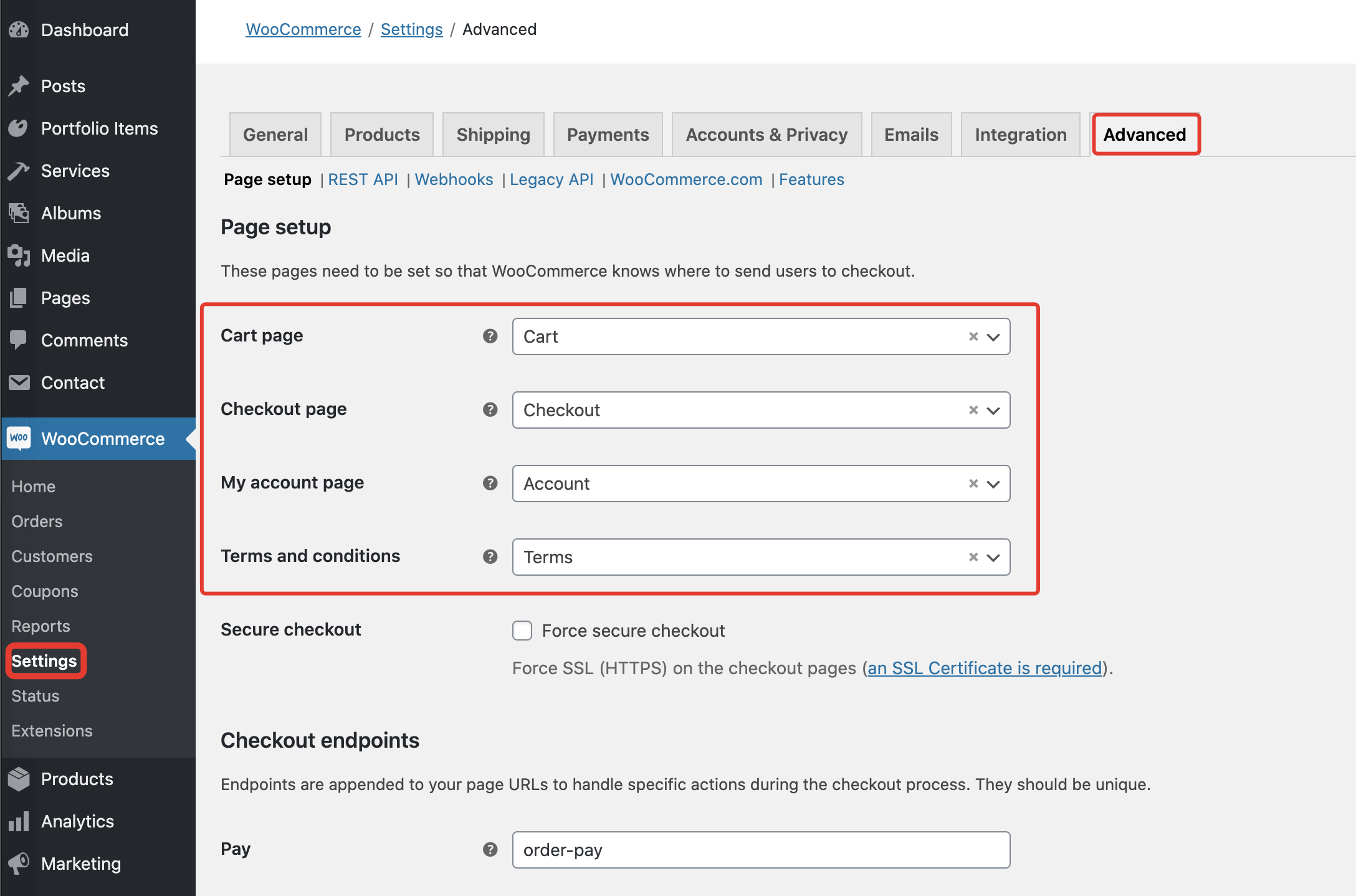Click the Marketing megaphone icon

[x=19, y=864]
